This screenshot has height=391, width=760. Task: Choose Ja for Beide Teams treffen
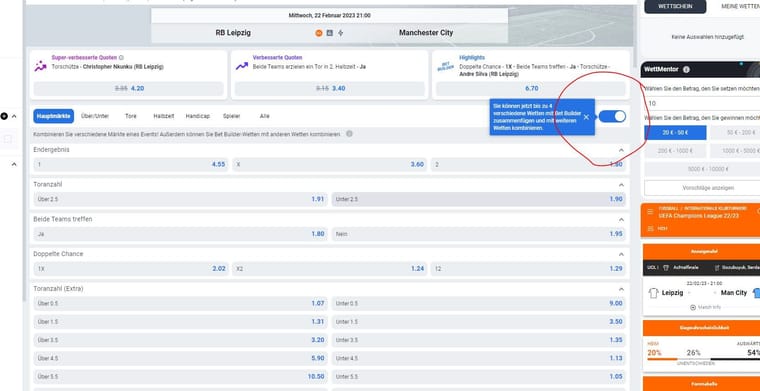180,234
